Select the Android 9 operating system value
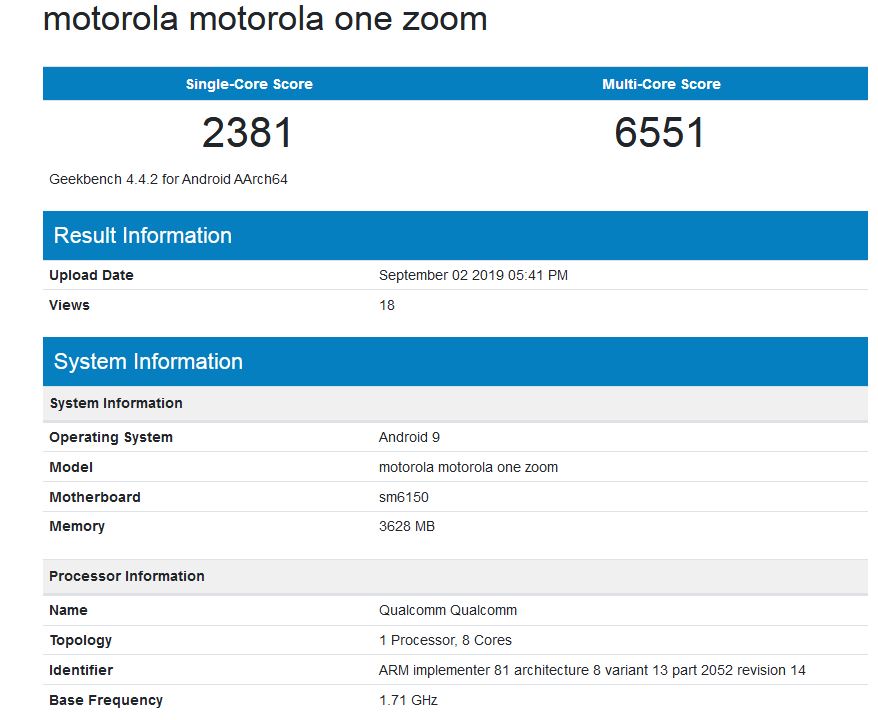Viewport: 878px width, 720px height. click(x=409, y=437)
